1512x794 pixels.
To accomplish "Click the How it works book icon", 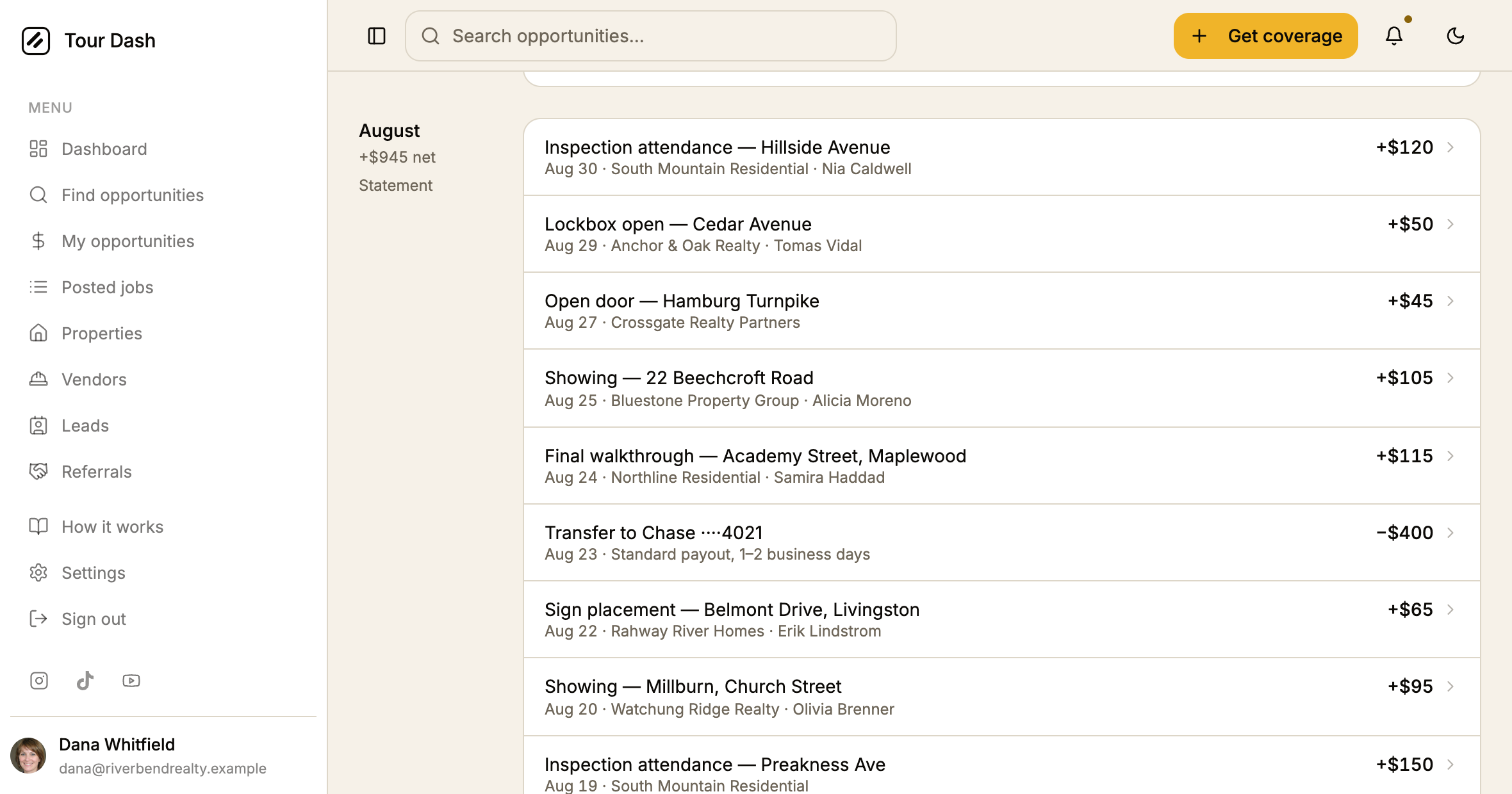I will pos(38,526).
